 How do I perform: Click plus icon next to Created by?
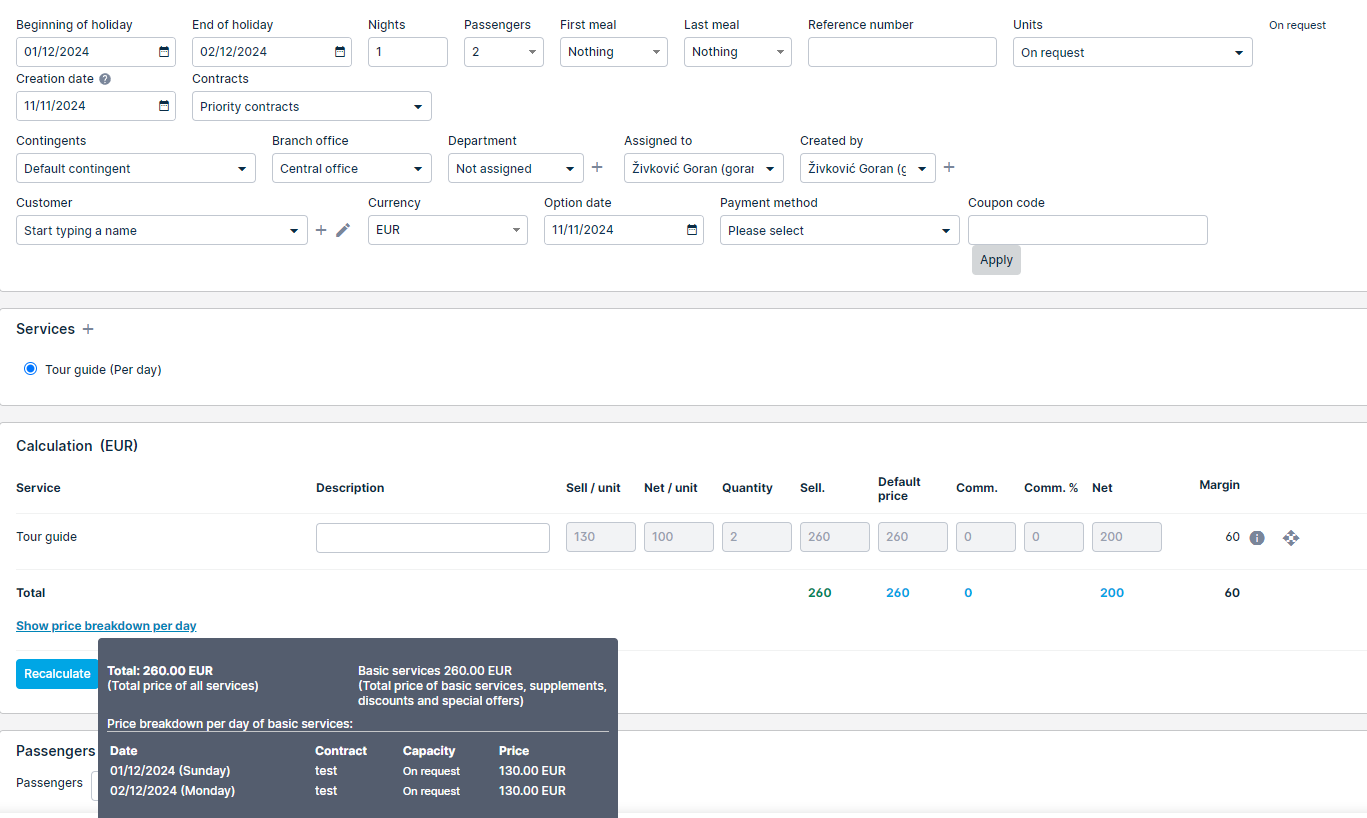click(949, 168)
